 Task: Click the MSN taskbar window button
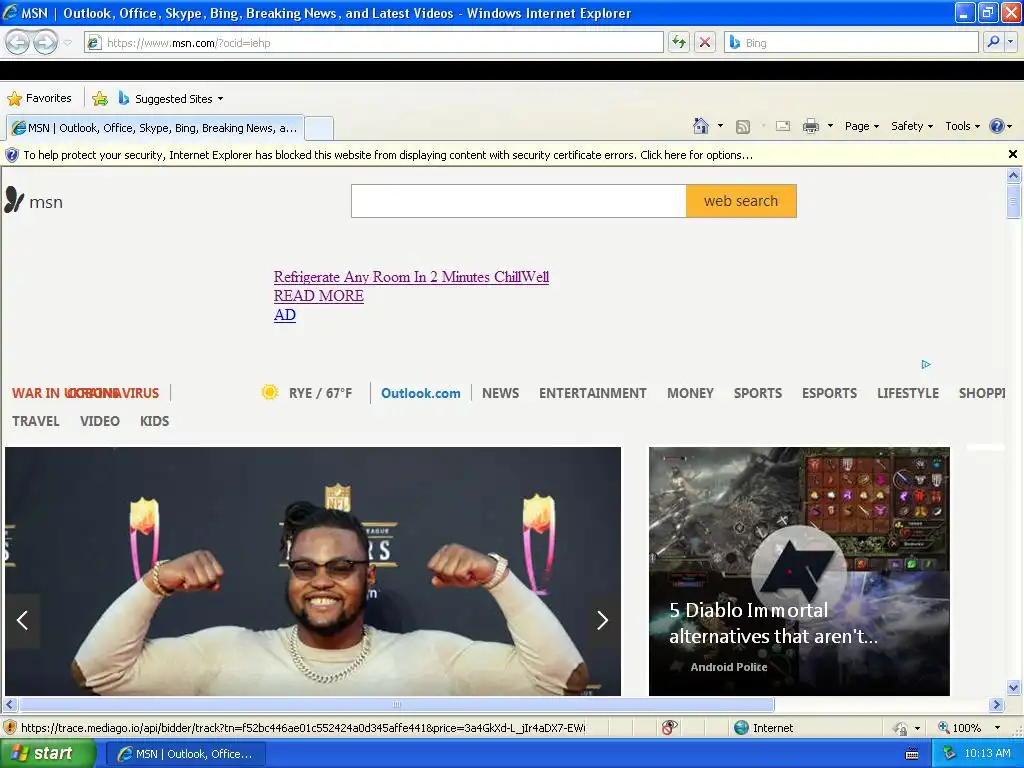(x=185, y=754)
